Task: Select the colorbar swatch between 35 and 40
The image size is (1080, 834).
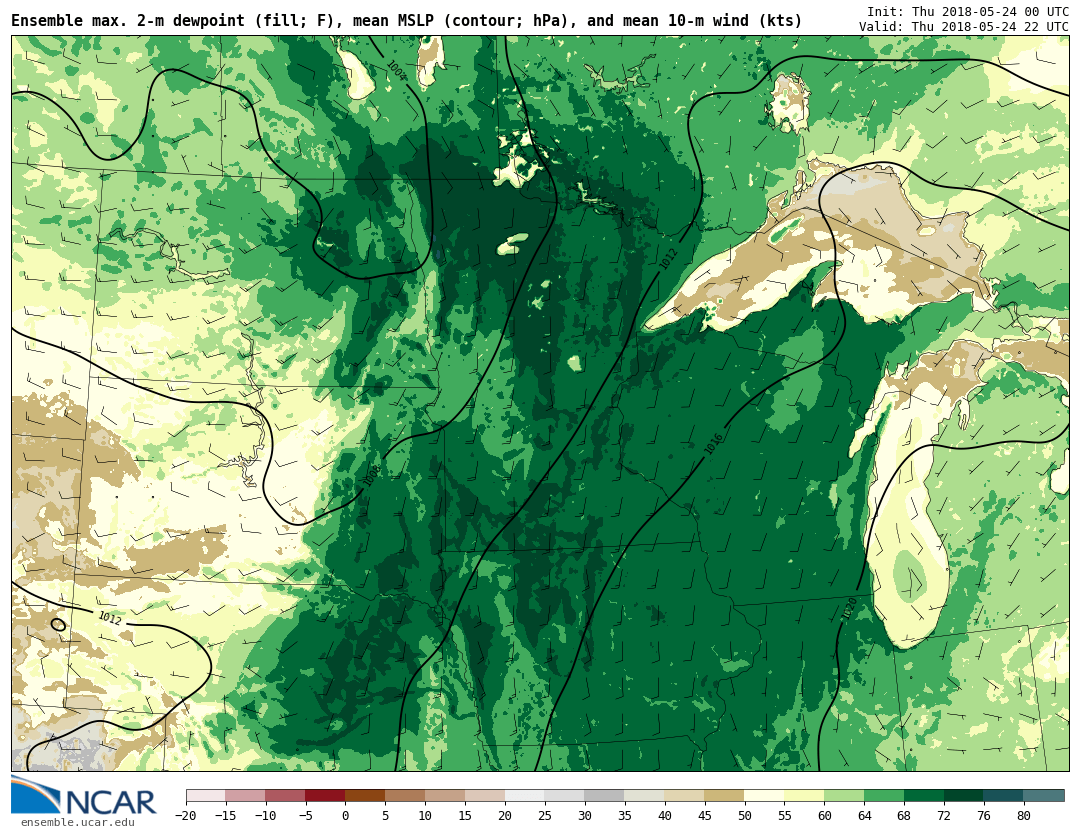Action: pos(645,796)
